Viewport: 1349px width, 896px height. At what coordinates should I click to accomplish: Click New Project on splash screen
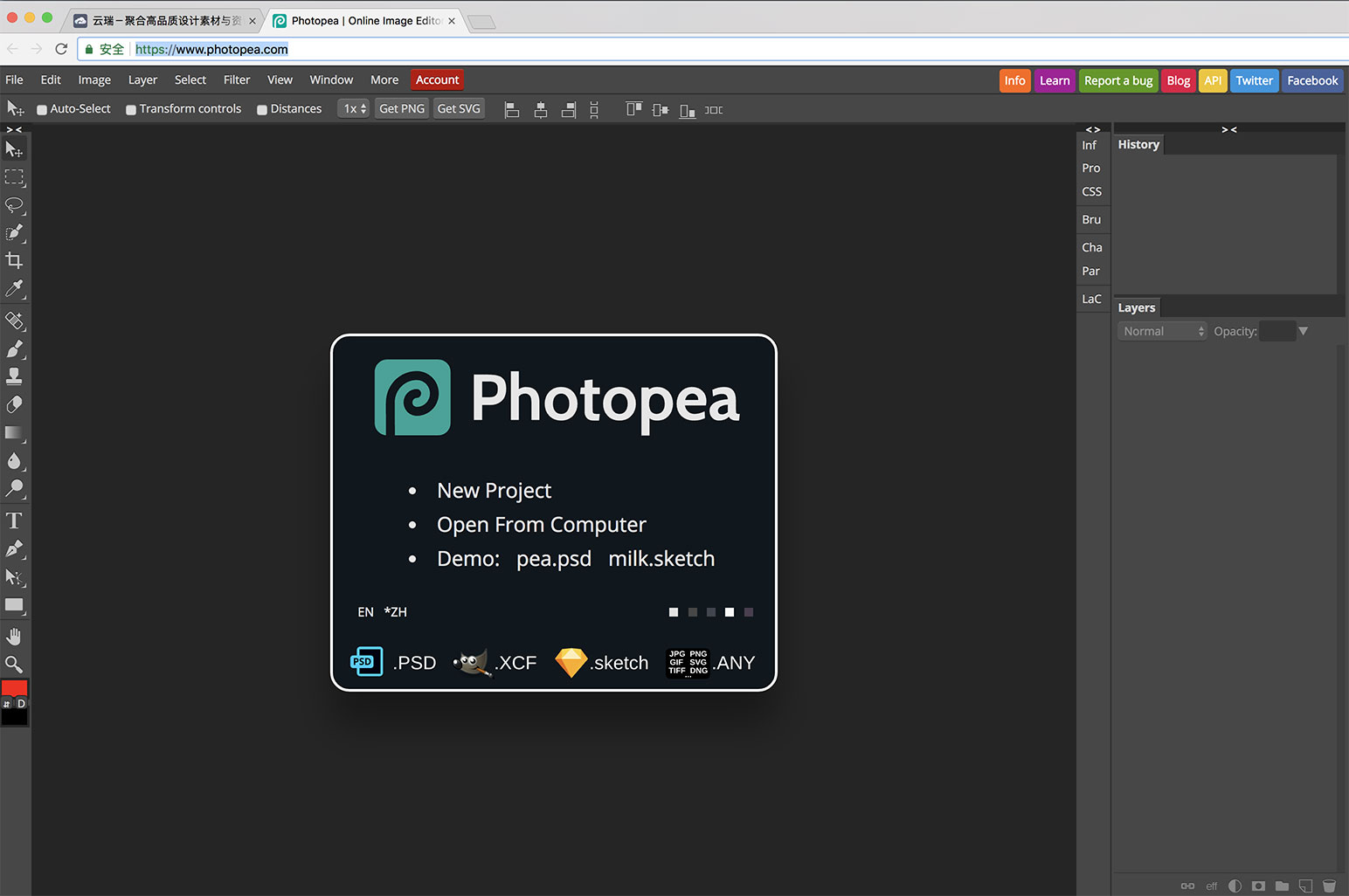pos(494,491)
